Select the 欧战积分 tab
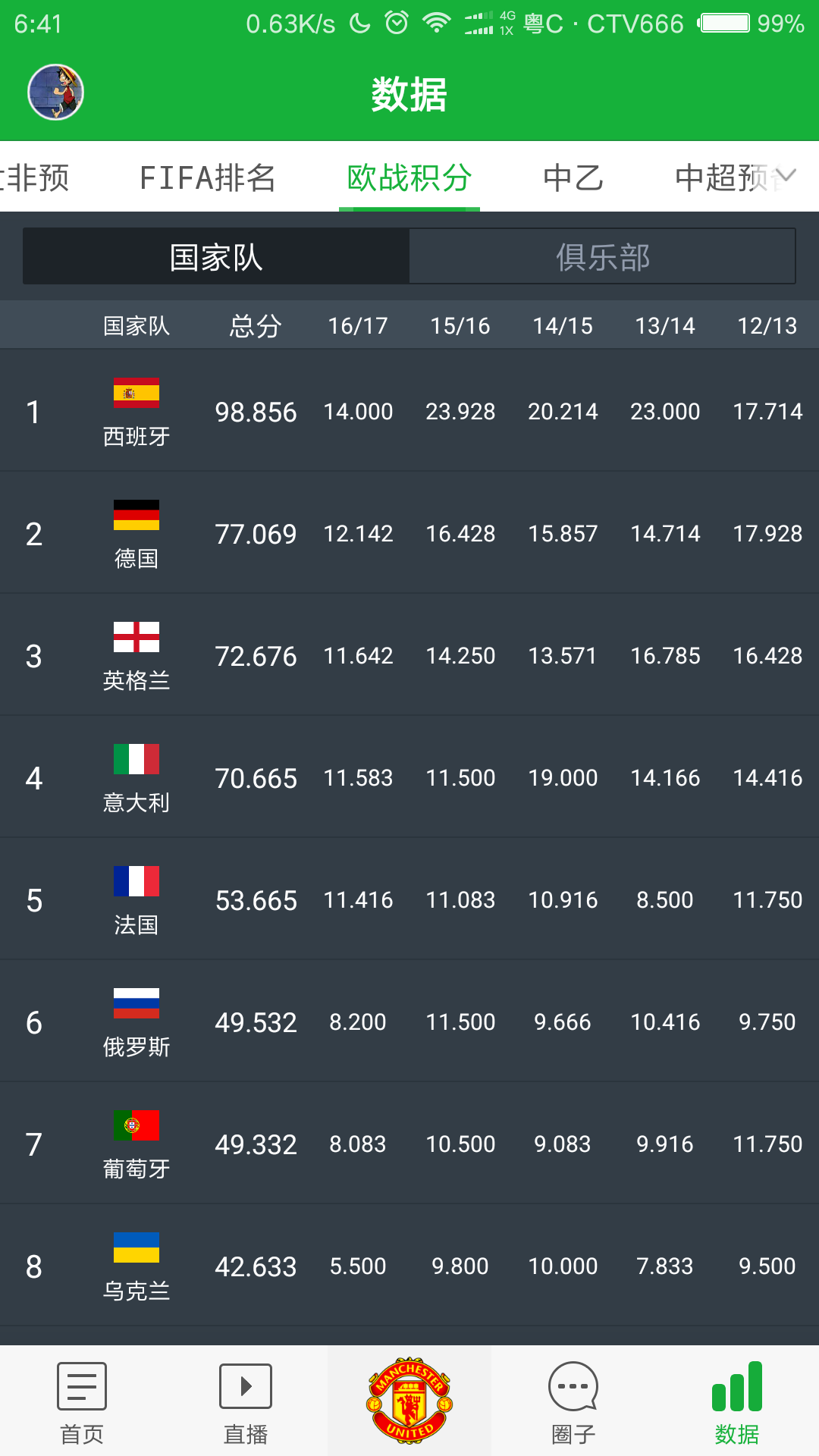Screen dimensions: 819x1456 pos(409,177)
